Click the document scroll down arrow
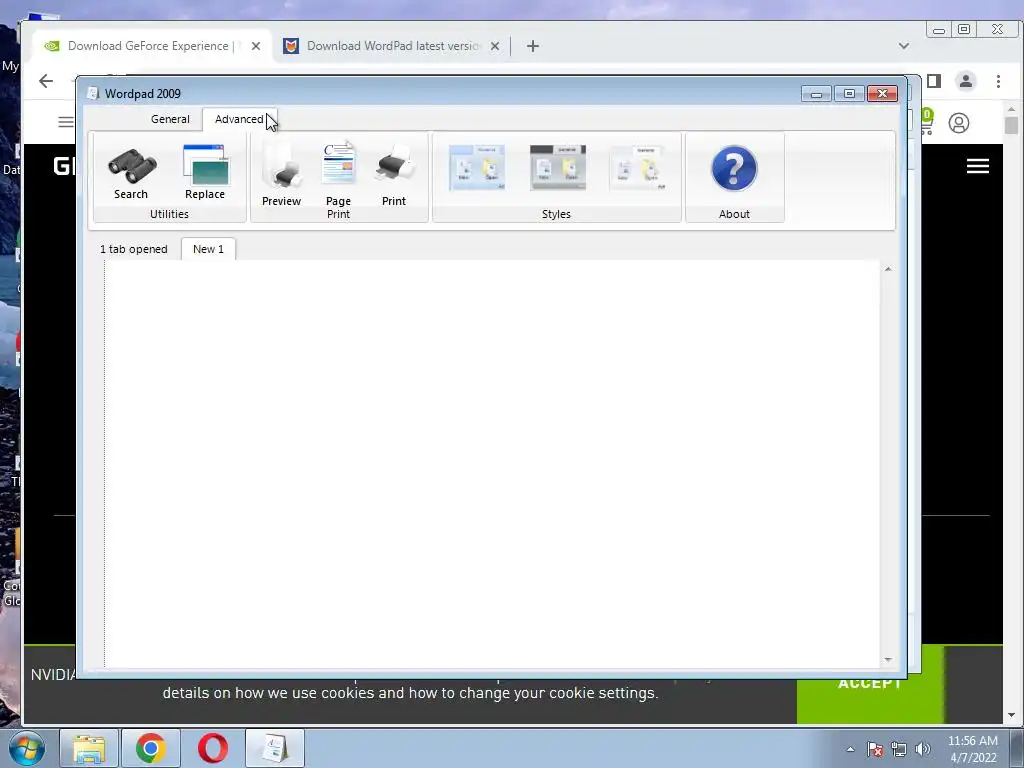Screen dimensions: 1024x768 coord(888,660)
